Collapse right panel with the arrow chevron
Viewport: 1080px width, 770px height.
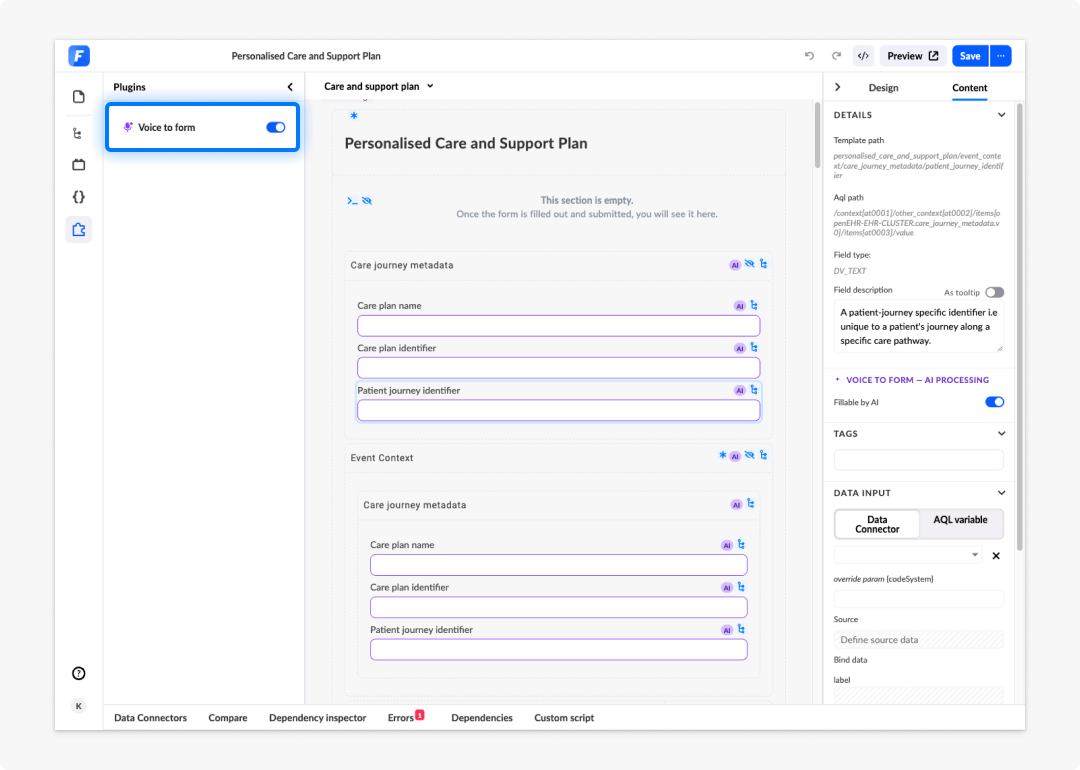click(838, 87)
